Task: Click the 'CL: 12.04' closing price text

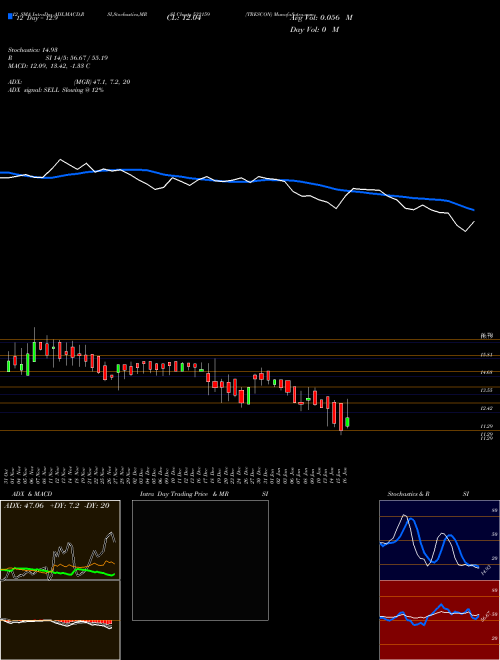Action: tap(184, 18)
